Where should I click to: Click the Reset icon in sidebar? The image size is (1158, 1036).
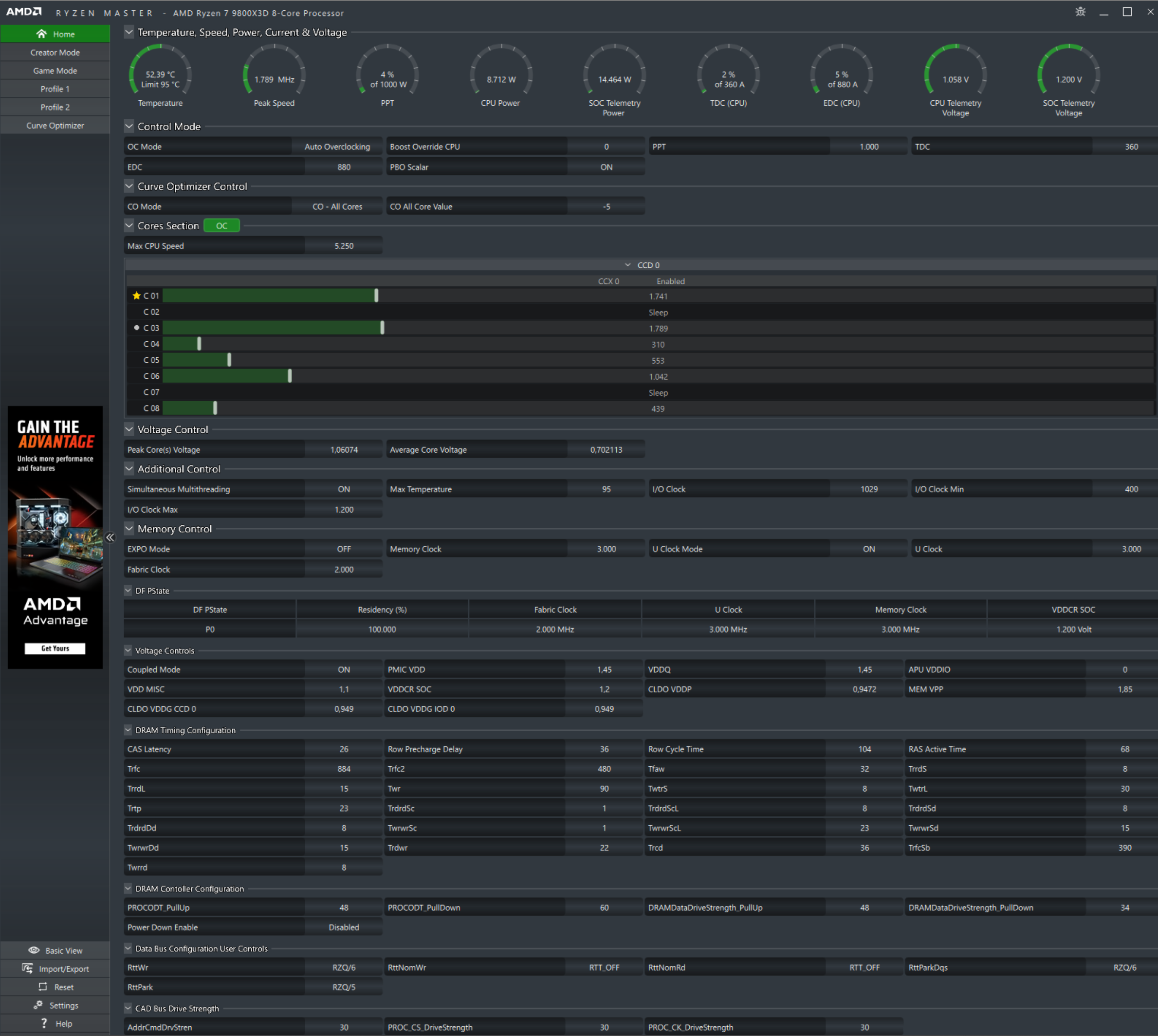(x=43, y=987)
